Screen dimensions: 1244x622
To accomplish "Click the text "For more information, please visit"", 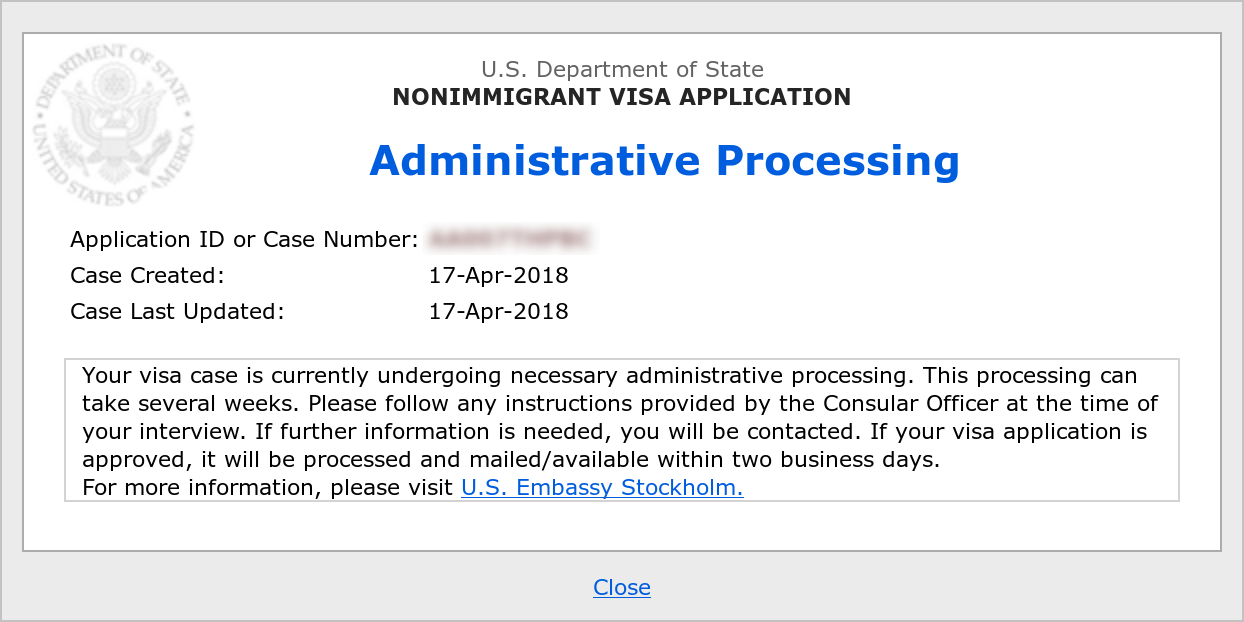I will (x=267, y=488).
